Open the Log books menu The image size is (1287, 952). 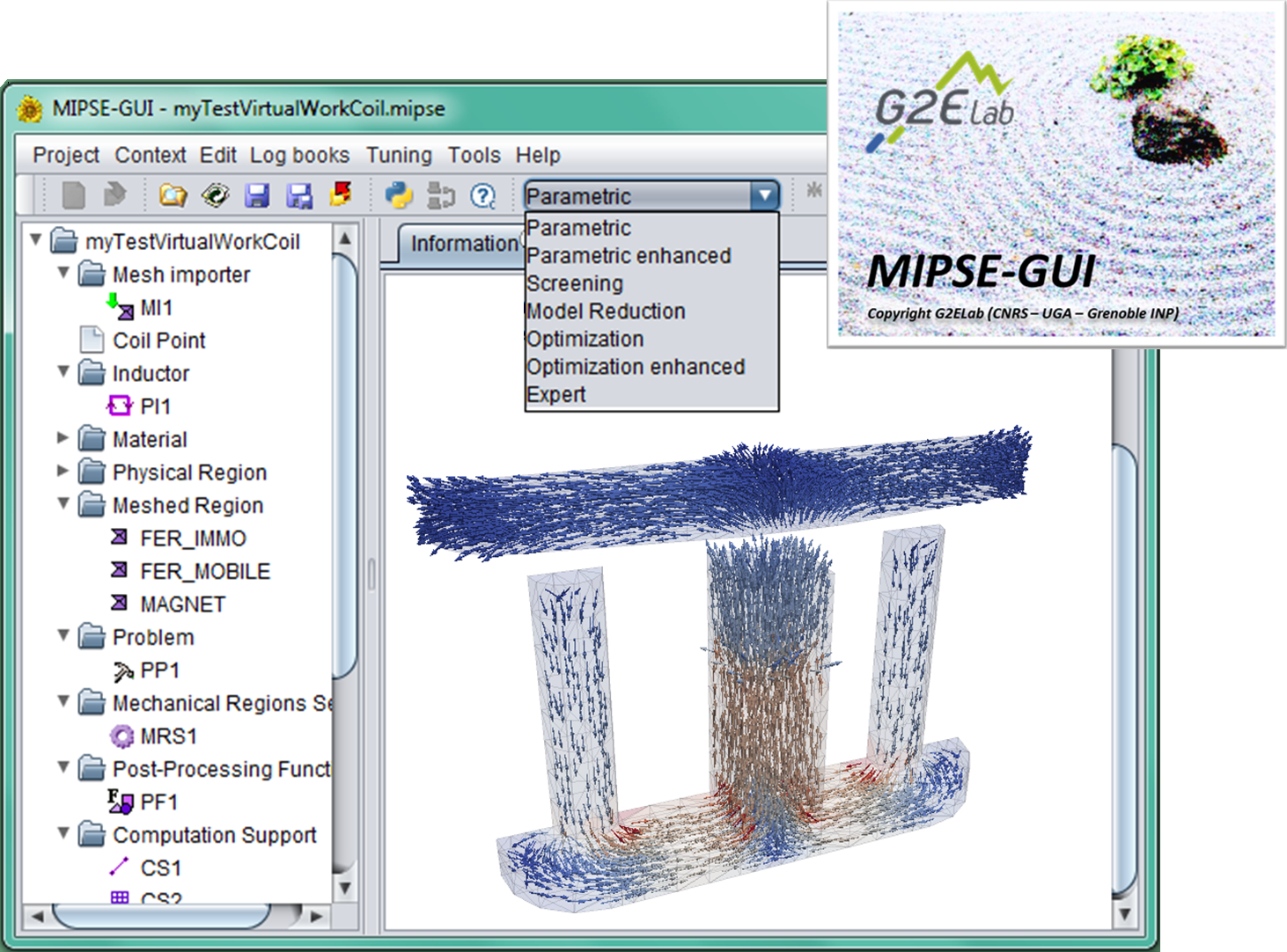pyautogui.click(x=300, y=155)
